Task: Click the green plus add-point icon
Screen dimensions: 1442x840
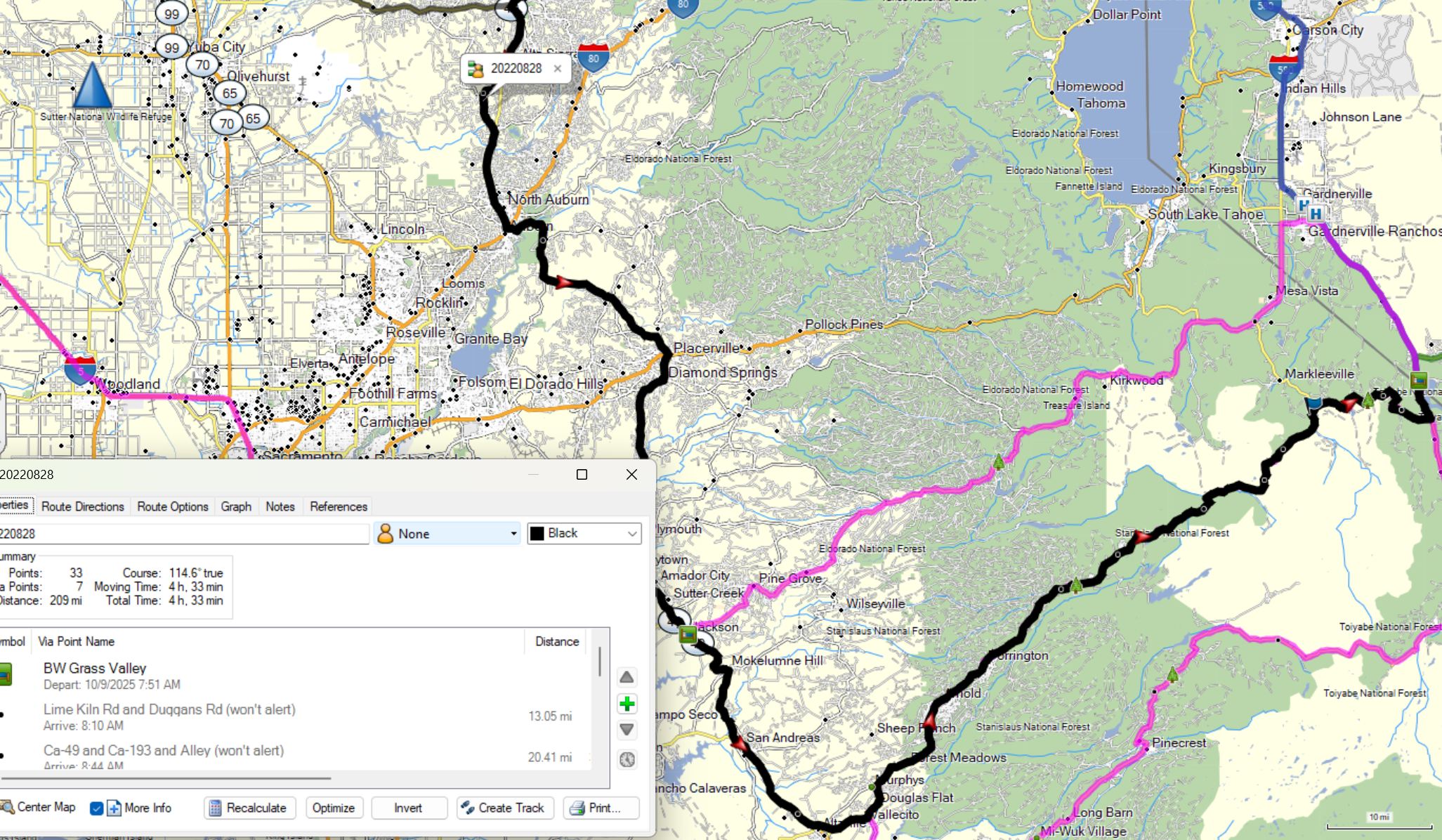Action: (x=627, y=704)
